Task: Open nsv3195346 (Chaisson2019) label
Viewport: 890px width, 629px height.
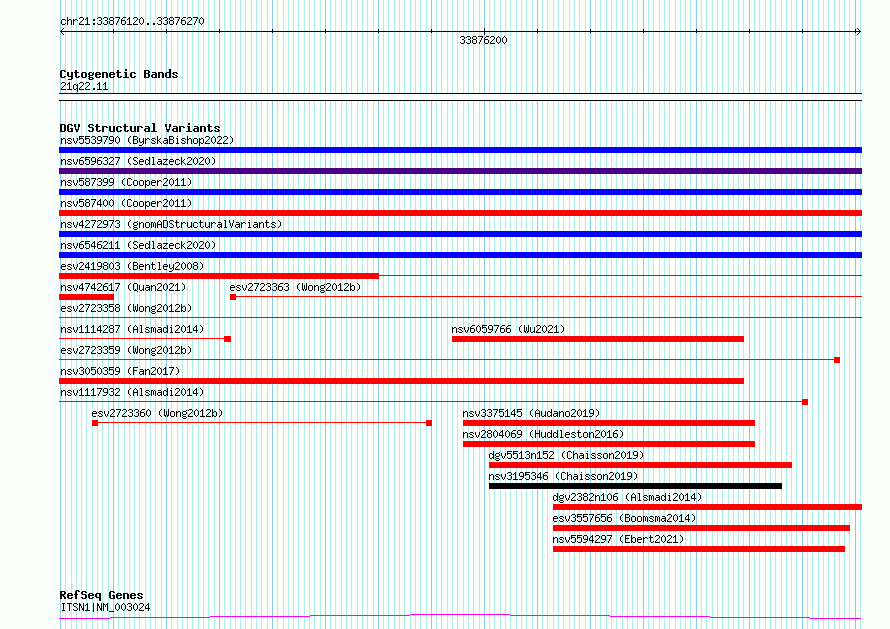Action: [x=563, y=476]
